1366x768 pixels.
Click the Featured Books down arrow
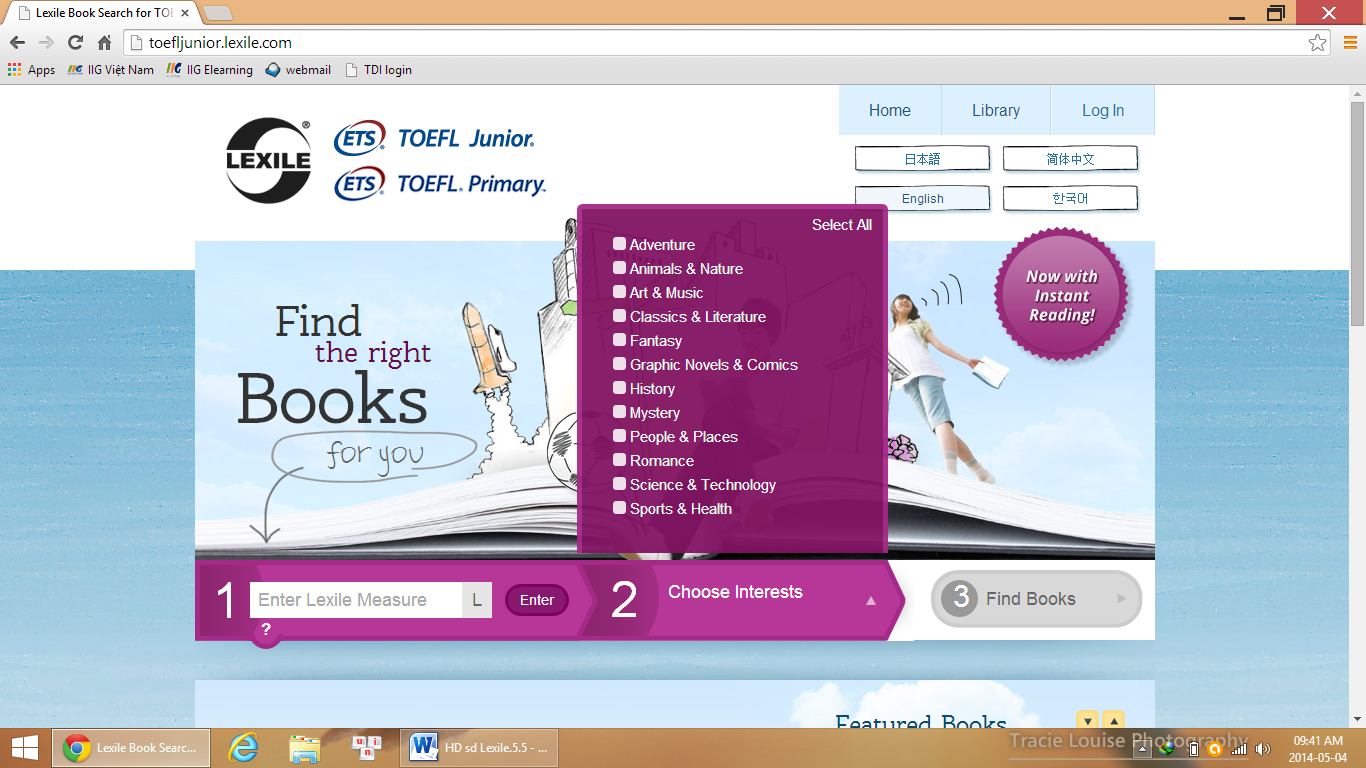click(x=1087, y=720)
